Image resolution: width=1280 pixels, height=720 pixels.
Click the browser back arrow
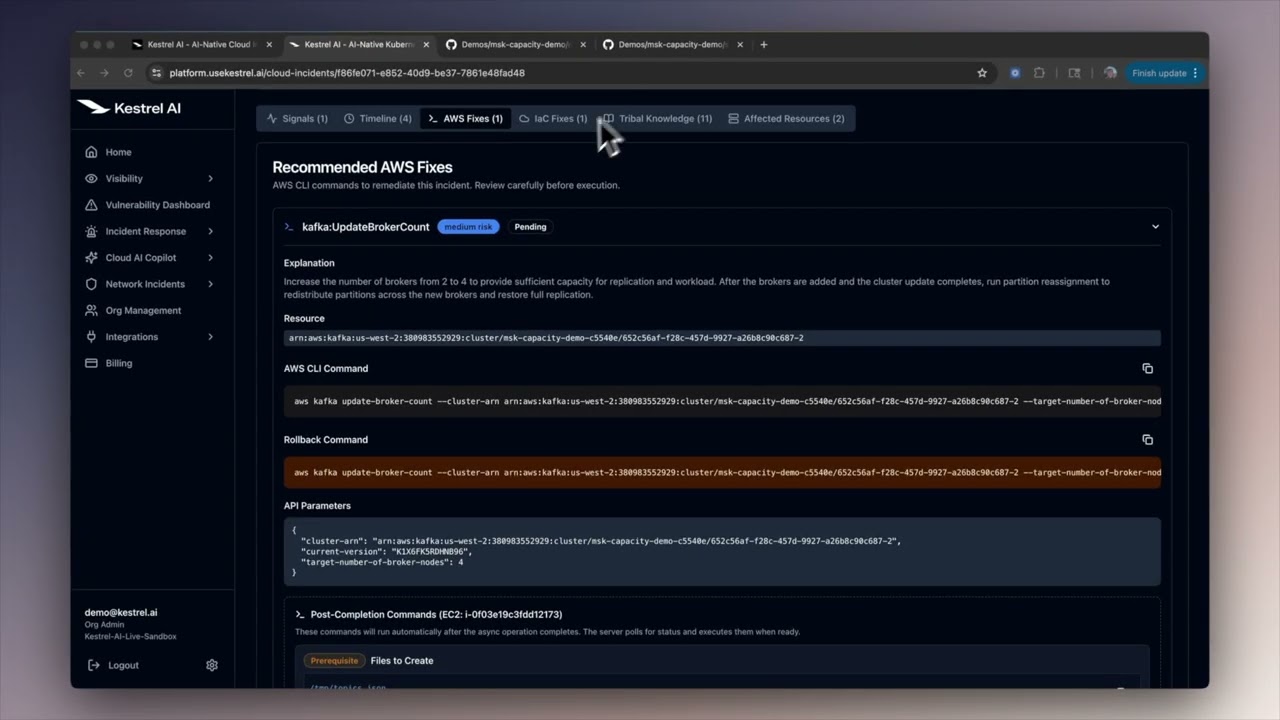82,73
